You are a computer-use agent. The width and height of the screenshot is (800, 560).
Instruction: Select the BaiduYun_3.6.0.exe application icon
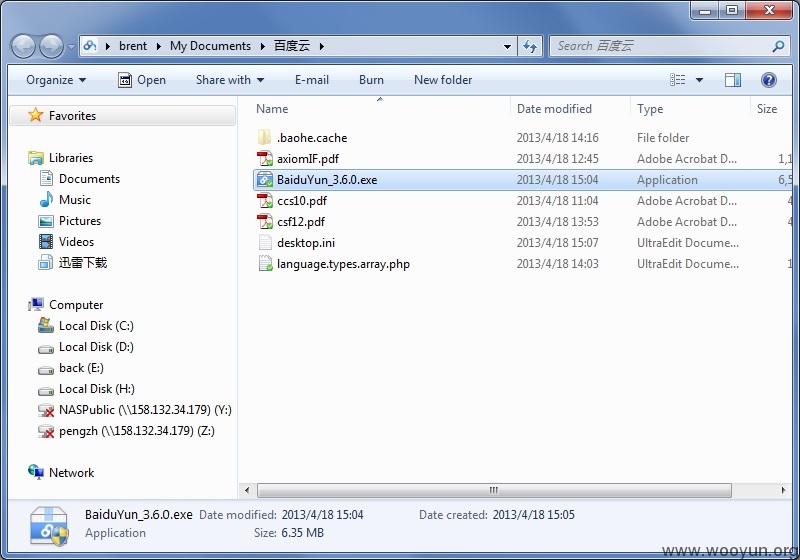[x=265, y=180]
